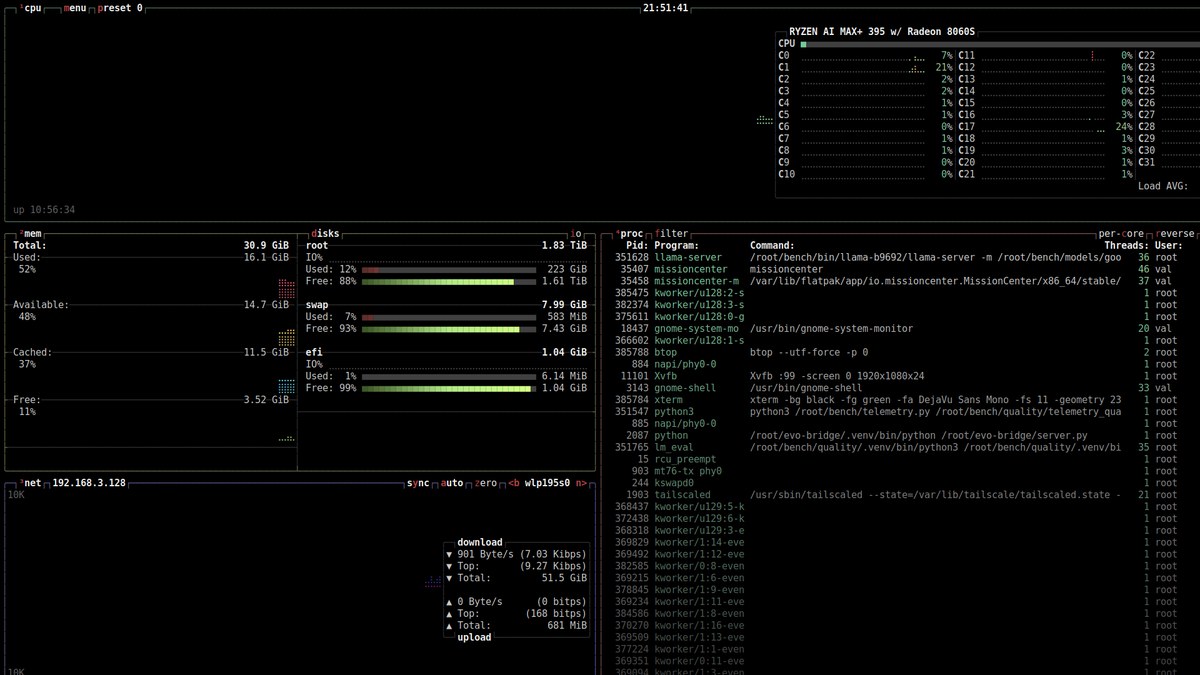Select the Xvfb process row
Screen dimensions: 1200x675
pyautogui.click(x=899, y=376)
